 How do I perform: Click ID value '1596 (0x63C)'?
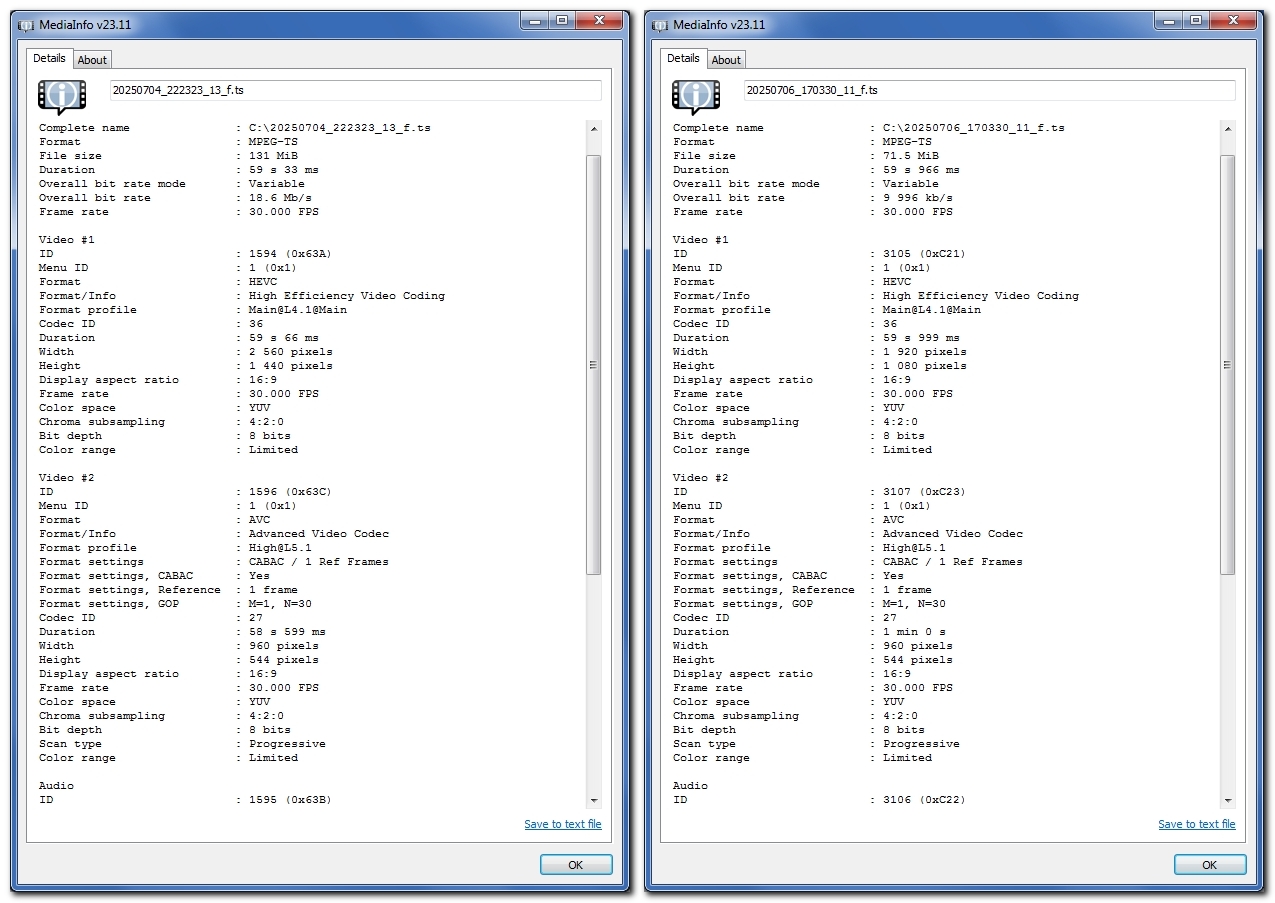pyautogui.click(x=290, y=492)
